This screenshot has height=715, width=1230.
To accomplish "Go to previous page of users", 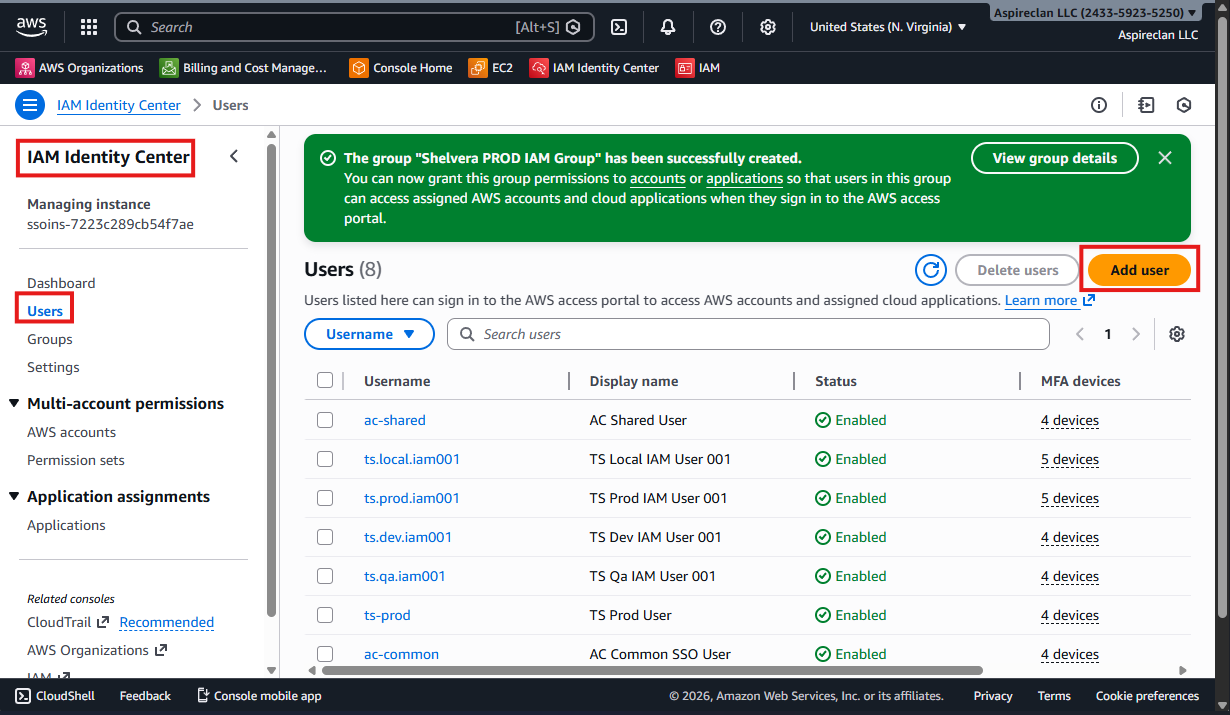I will [x=1080, y=334].
